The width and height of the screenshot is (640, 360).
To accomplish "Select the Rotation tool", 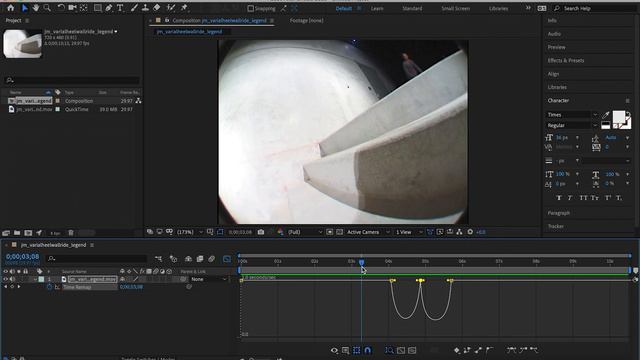I will tap(61, 8).
